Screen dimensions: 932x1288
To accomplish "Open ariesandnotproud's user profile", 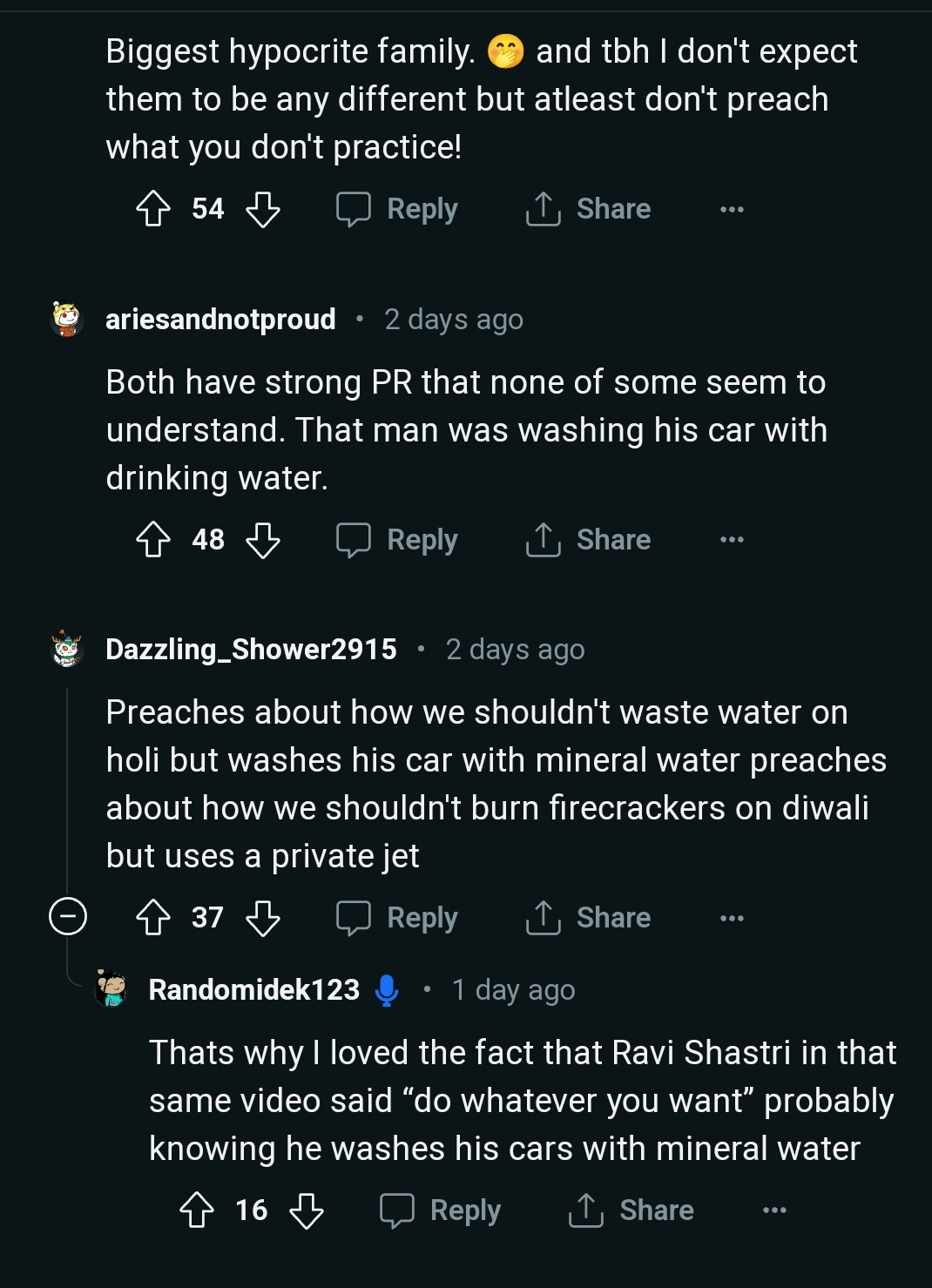I will tap(220, 320).
